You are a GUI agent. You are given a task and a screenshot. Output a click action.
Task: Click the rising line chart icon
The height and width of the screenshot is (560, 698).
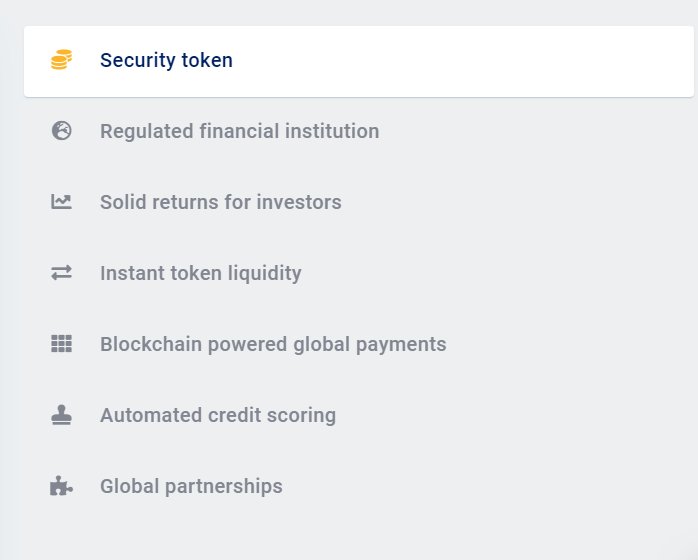click(x=62, y=202)
